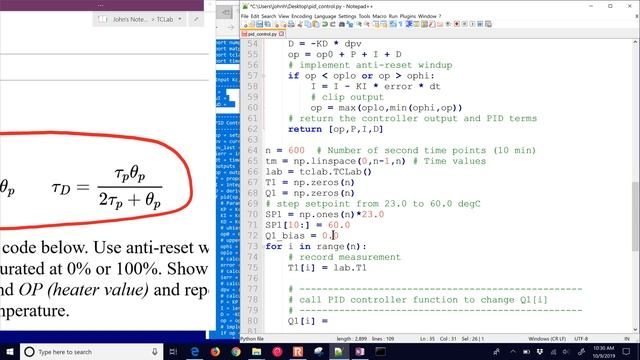Open the File menu
Image resolution: width=640 pixels, height=360 pixels.
coord(244,16)
